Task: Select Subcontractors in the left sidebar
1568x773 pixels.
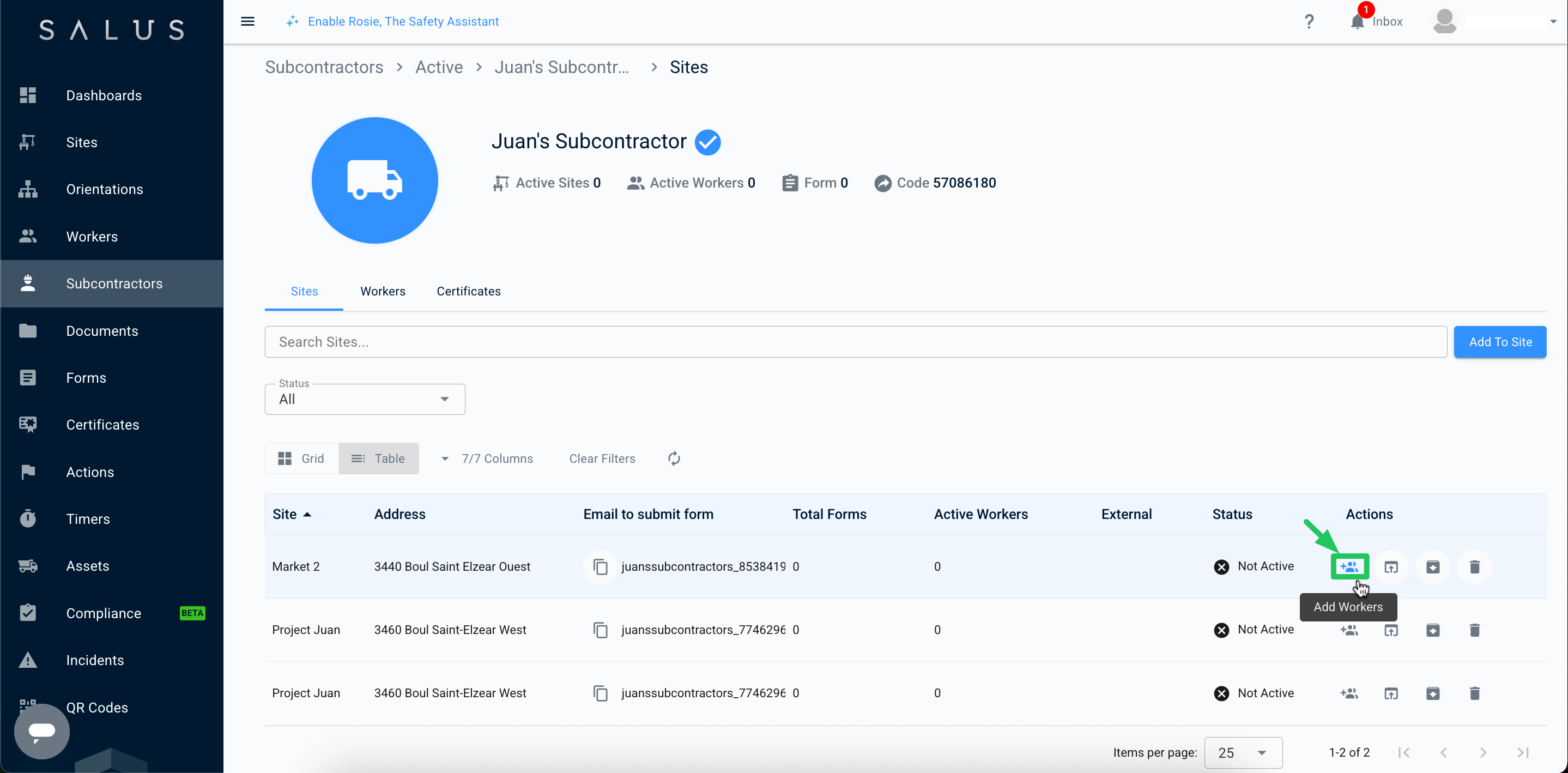Action: [x=112, y=283]
